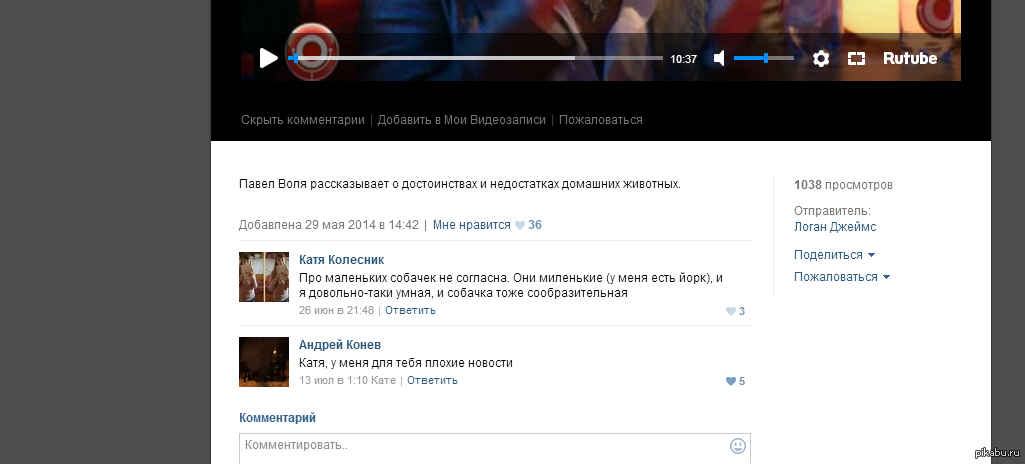Add the video via Добавить в Мои Видеозаписи
The width and height of the screenshot is (1025, 464).
462,120
